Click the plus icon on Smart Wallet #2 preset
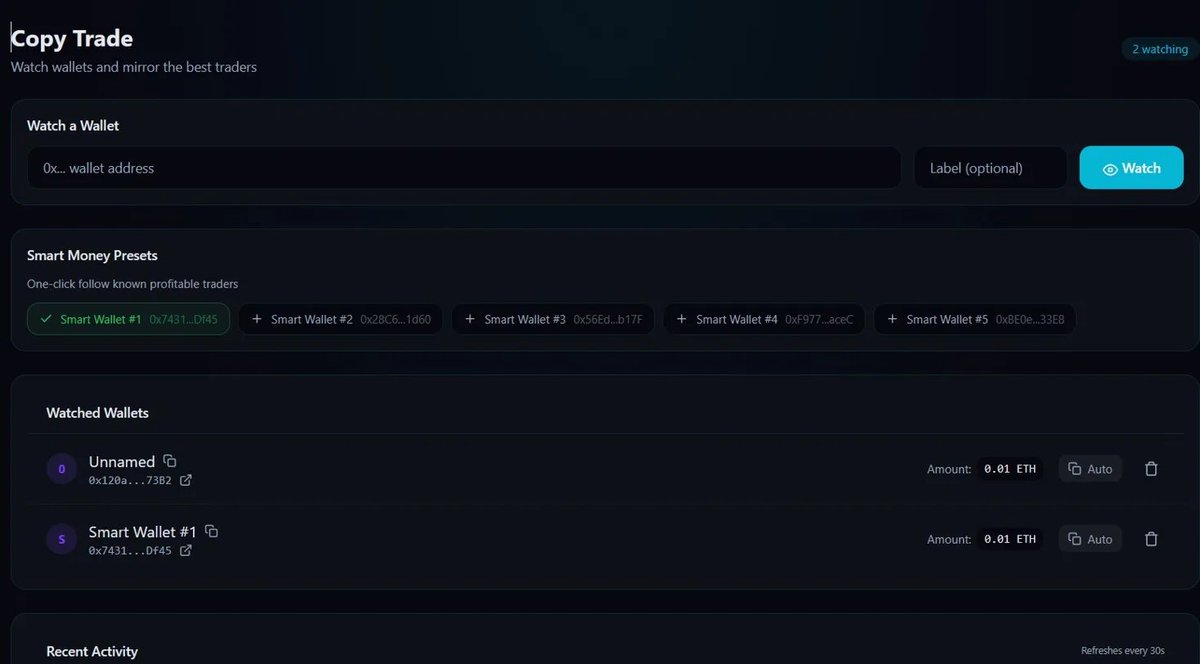 [x=257, y=318]
